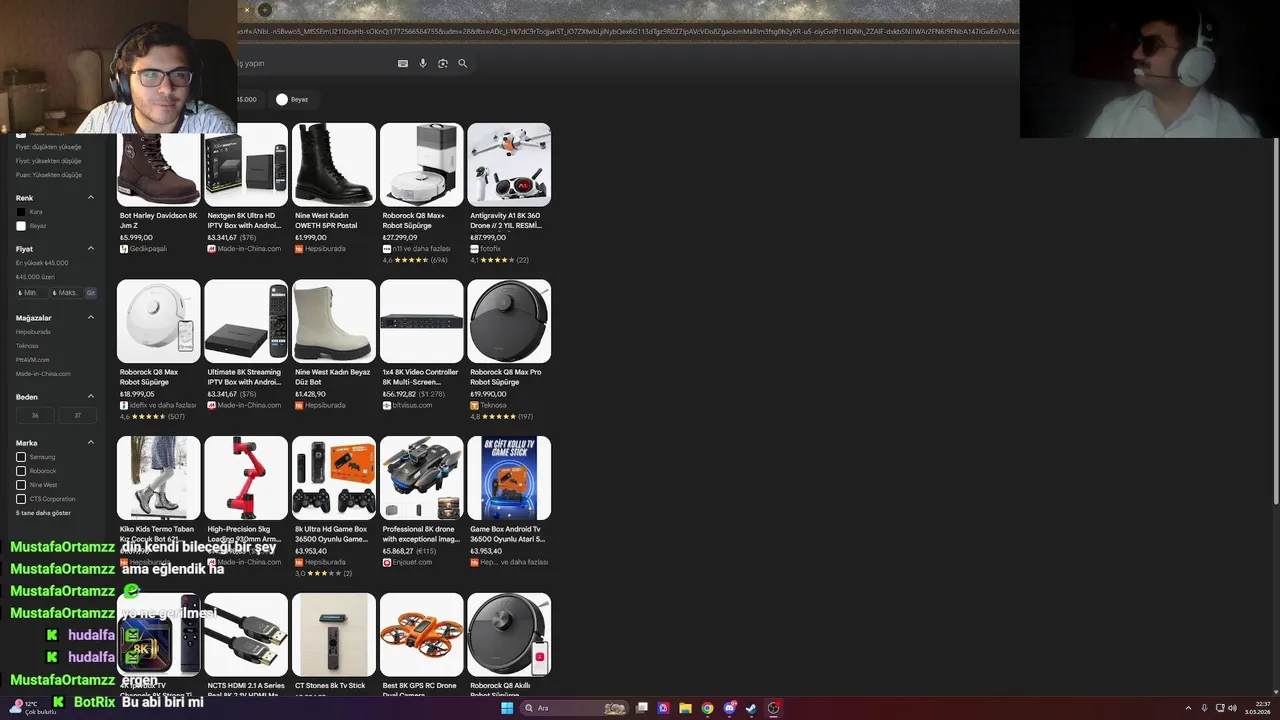
Task: Open taskbar clock showing 22:37
Action: coord(1257,708)
